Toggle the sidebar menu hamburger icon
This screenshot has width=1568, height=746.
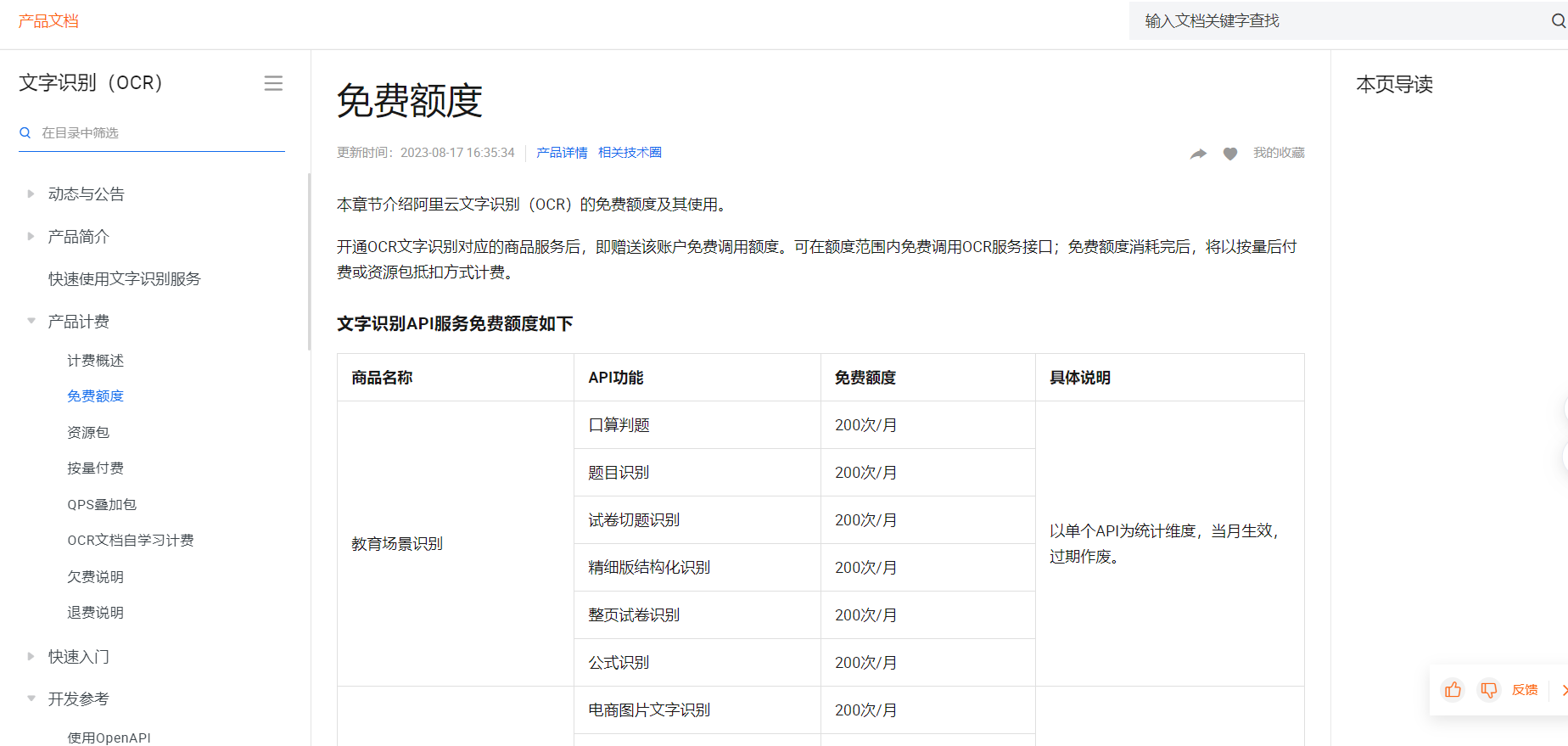coord(273,83)
